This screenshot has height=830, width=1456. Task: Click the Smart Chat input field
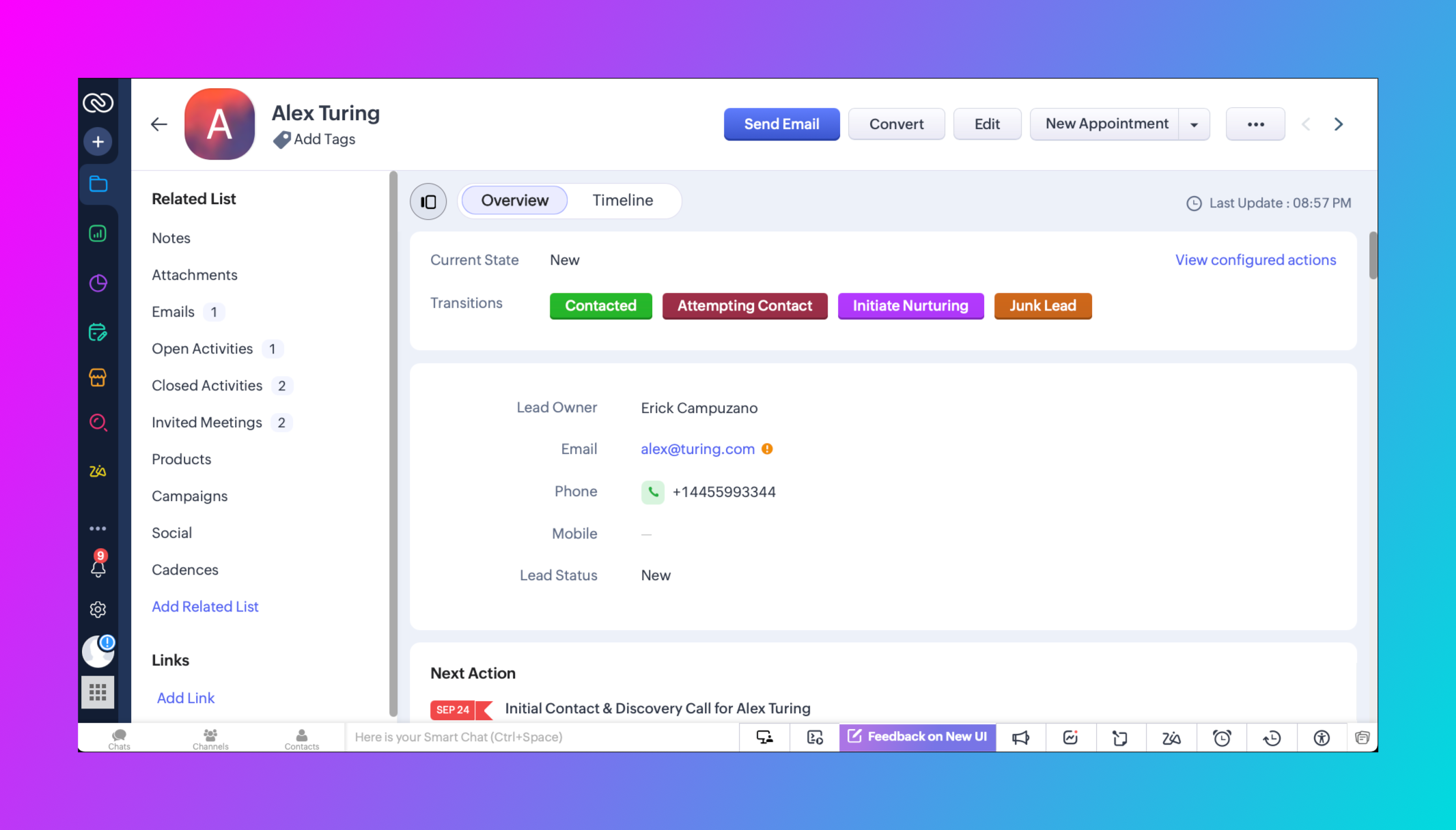point(540,737)
